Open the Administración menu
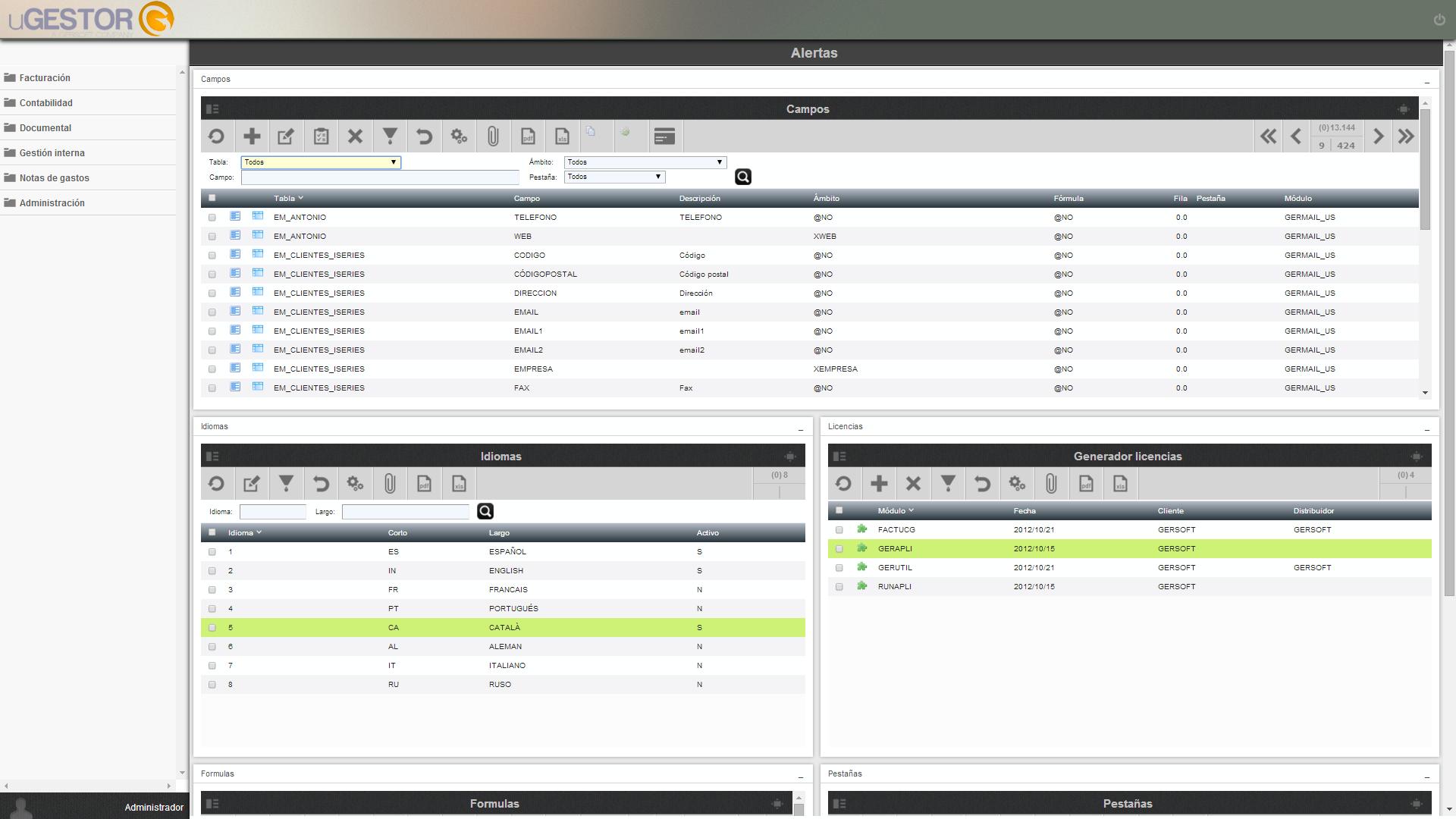Viewport: 1456px width, 819px height. tap(52, 203)
